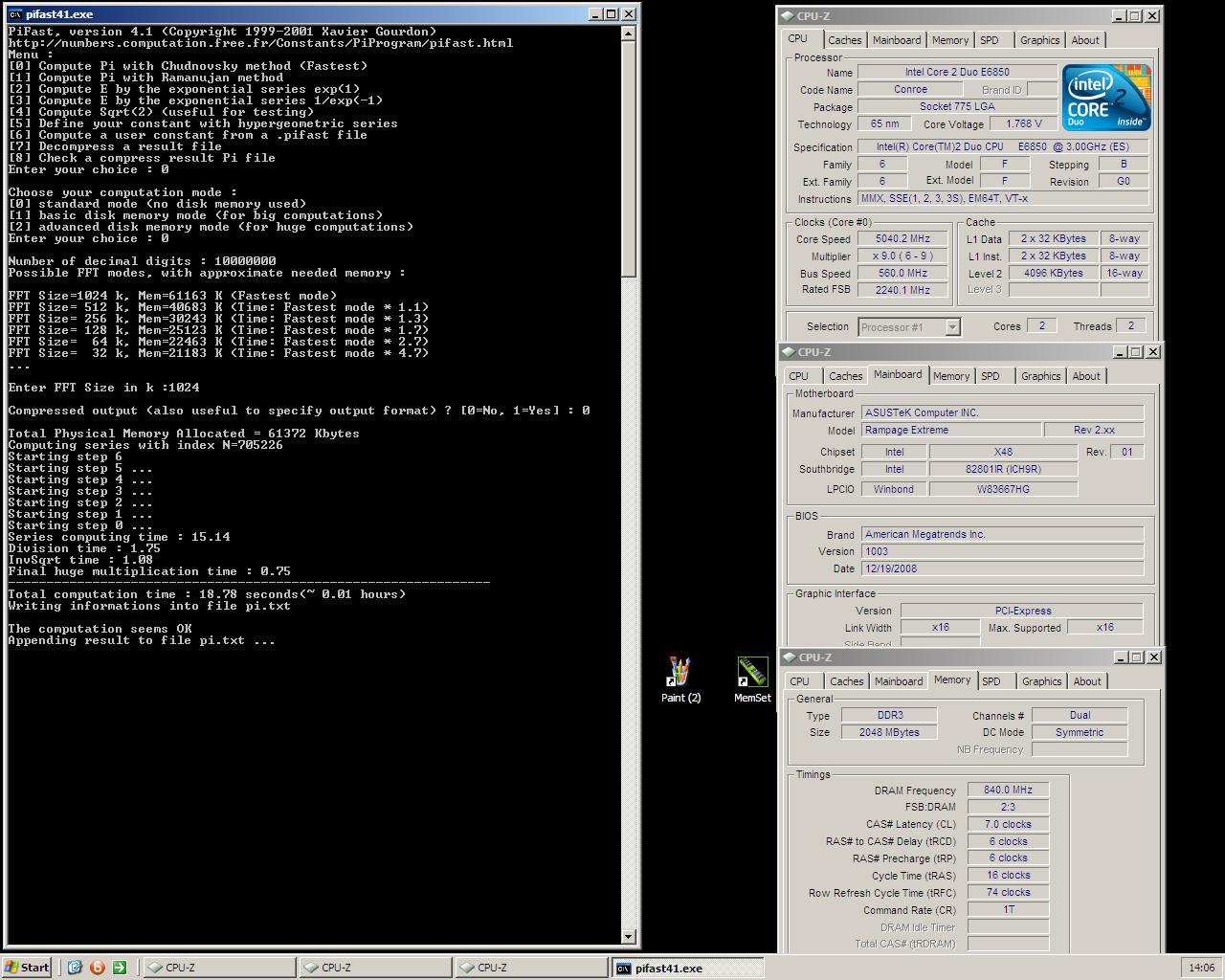1225x980 pixels.
Task: Open the Processor #1 selection dropdown
Action: [x=952, y=327]
